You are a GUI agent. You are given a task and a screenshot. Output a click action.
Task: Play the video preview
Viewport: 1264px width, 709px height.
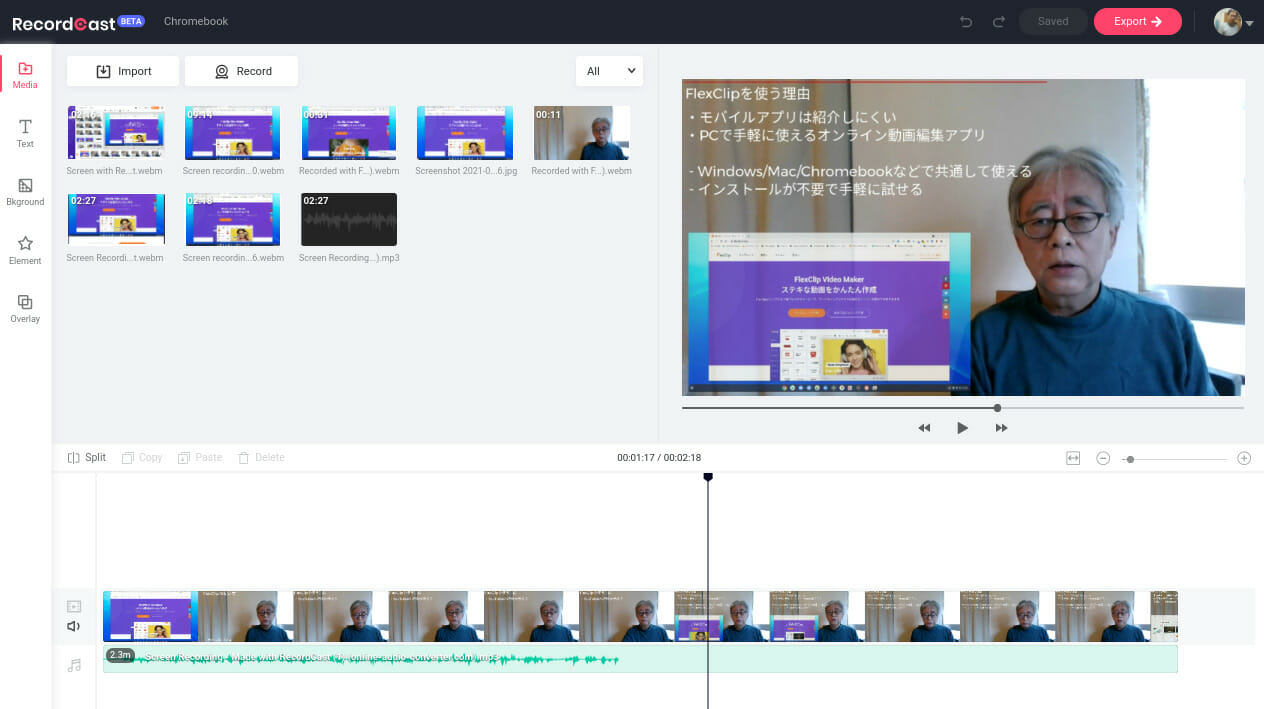pos(962,428)
